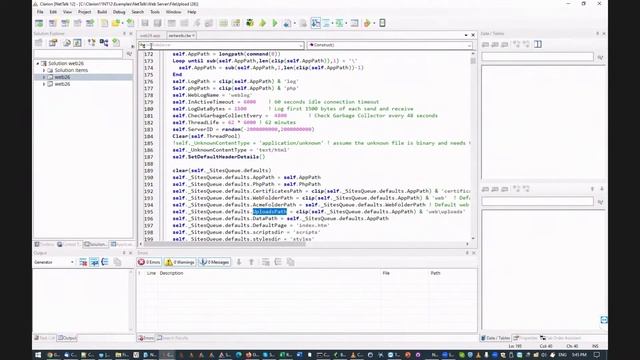The height and width of the screenshot is (360, 640).
Task: Click the taskbar clock
Action: (579, 355)
